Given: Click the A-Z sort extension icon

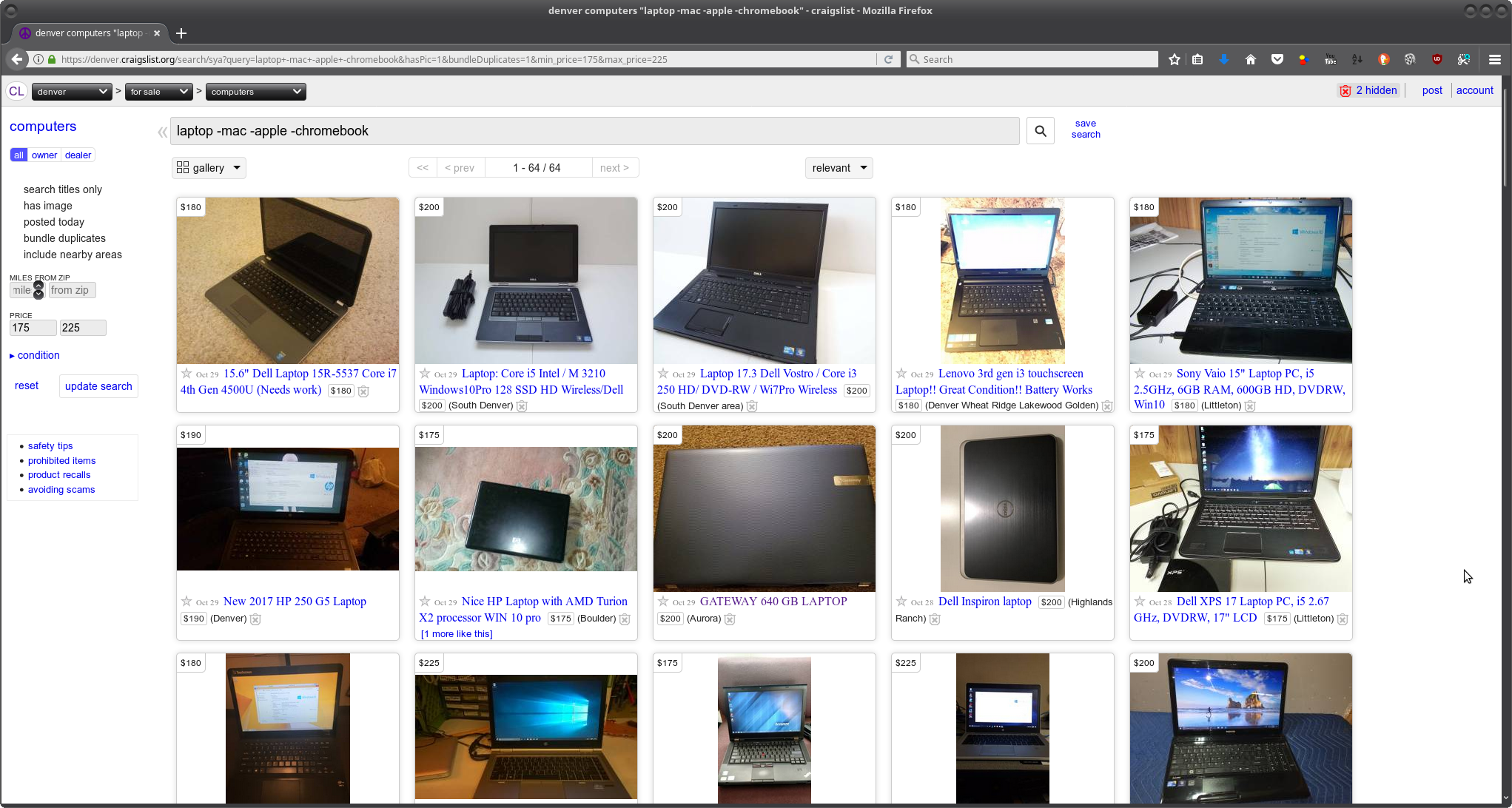Looking at the screenshot, I should (1357, 59).
